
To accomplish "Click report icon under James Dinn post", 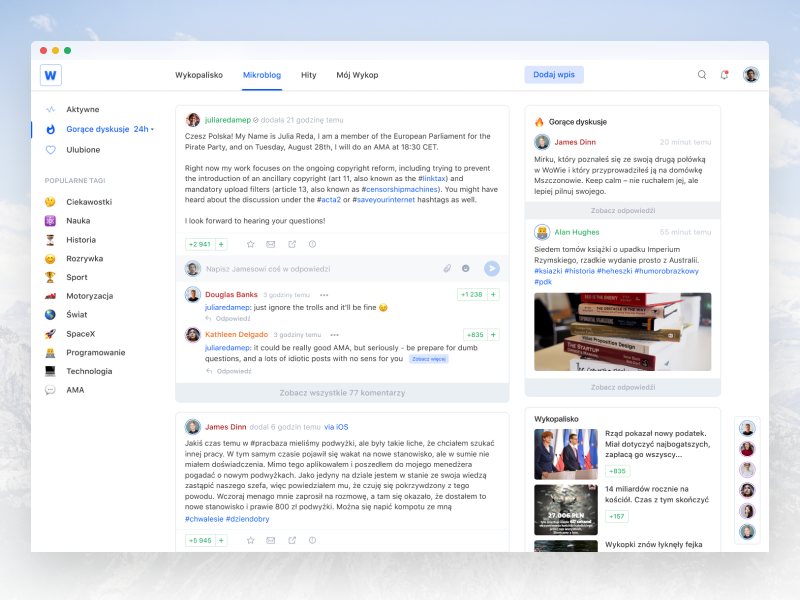I will click(x=312, y=540).
